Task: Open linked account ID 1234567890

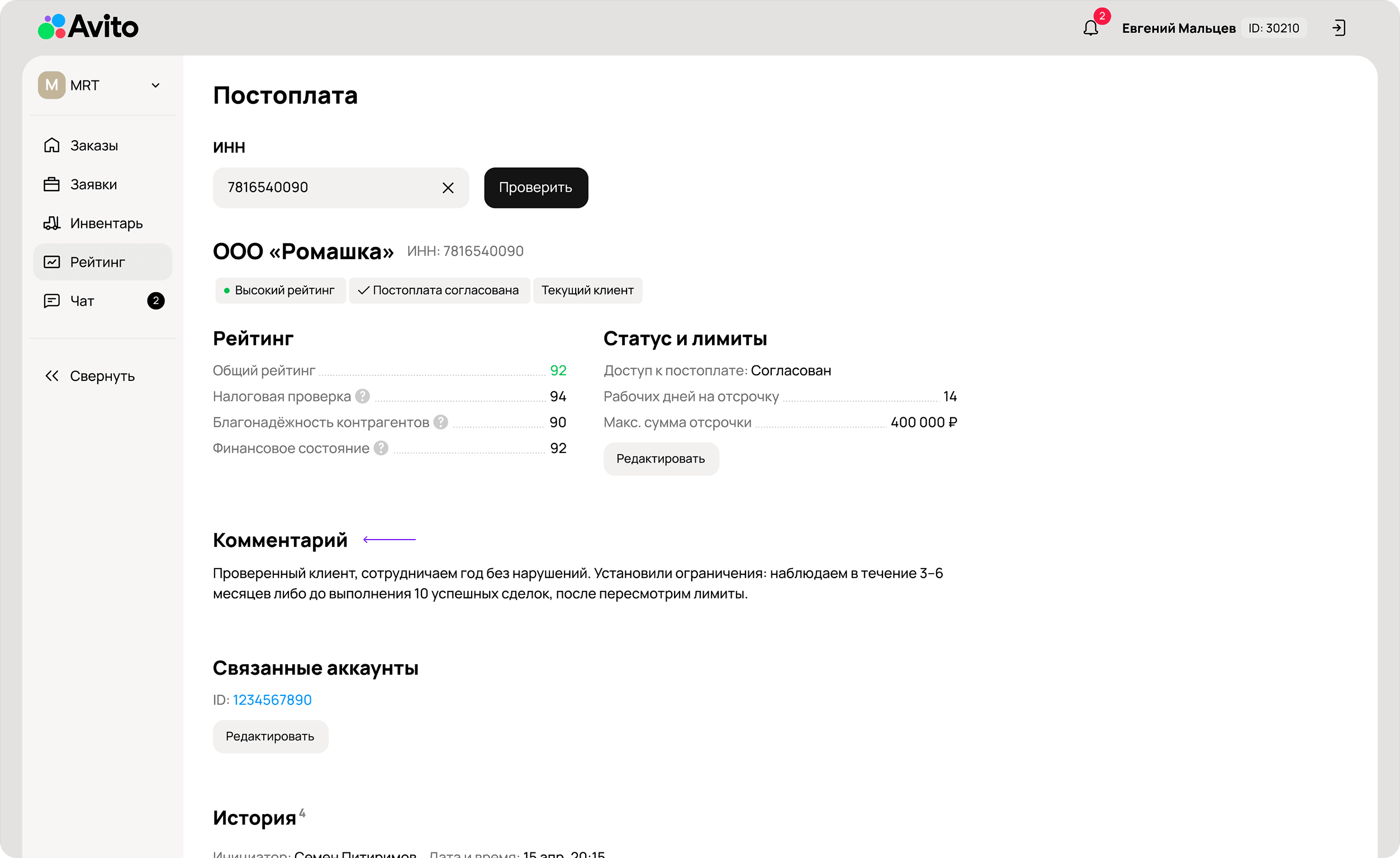Action: coord(272,699)
